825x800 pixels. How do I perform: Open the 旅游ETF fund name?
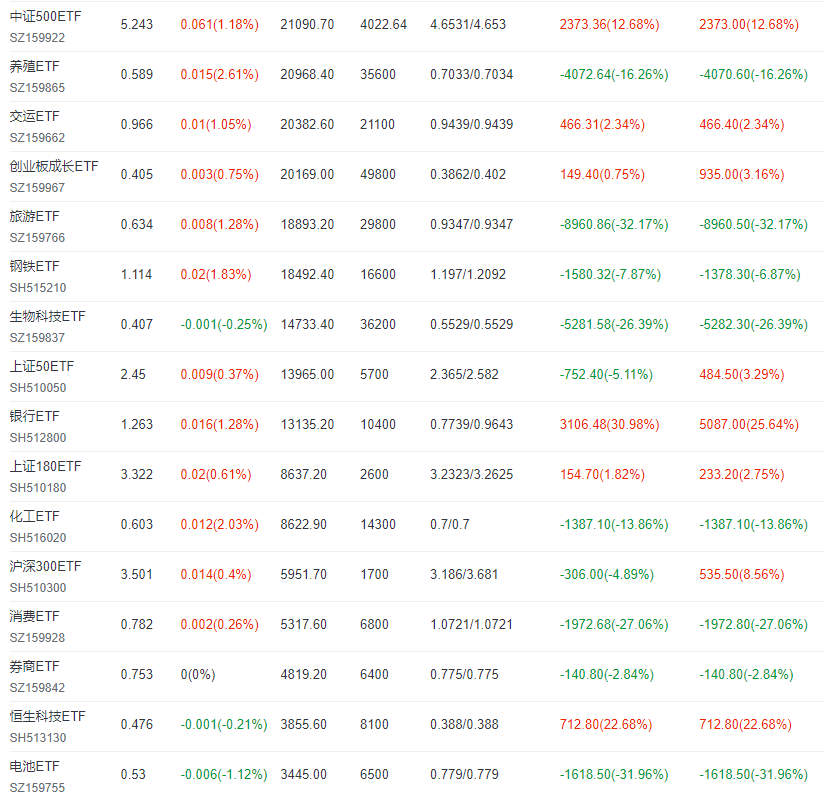[x=35, y=216]
